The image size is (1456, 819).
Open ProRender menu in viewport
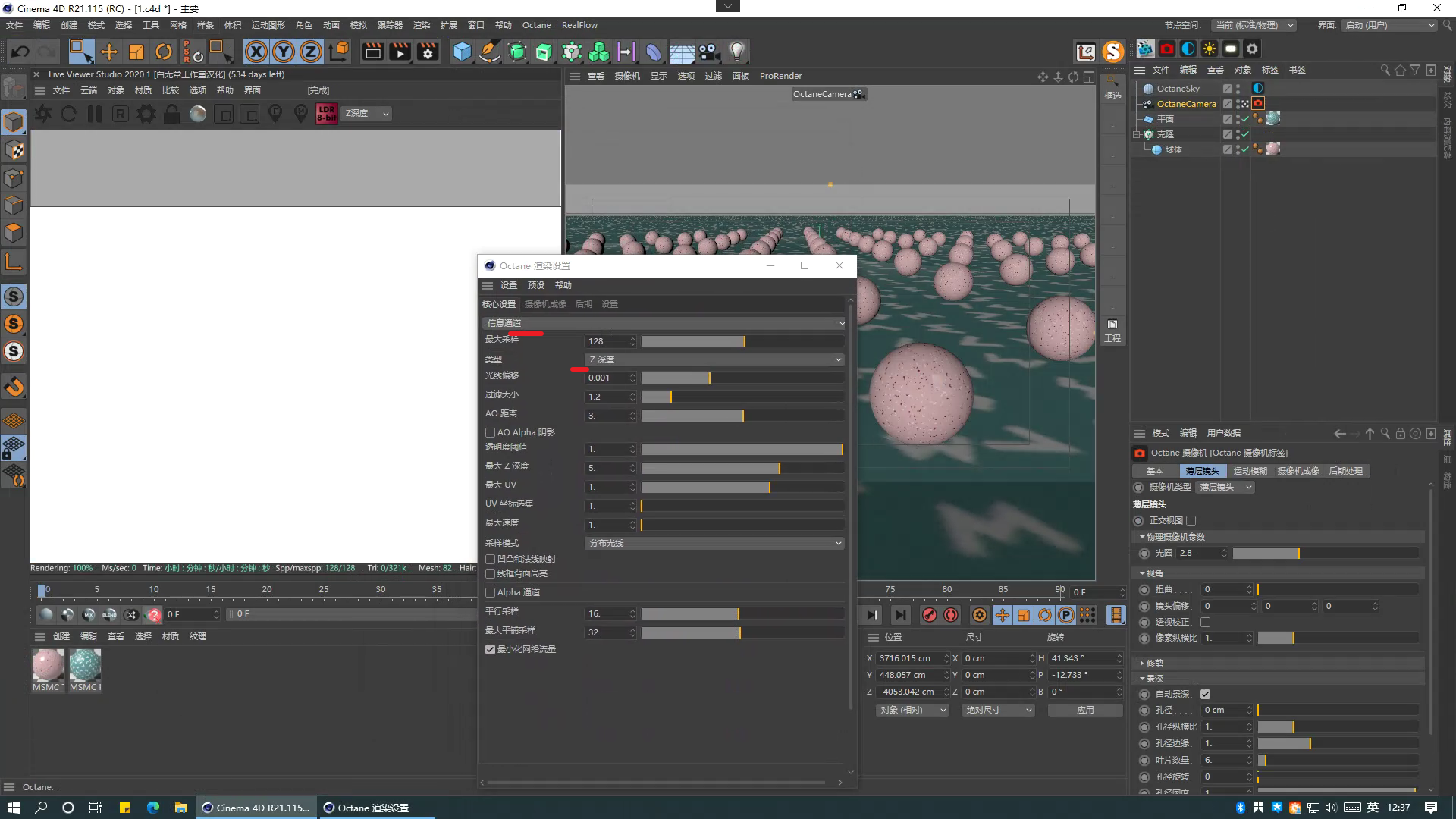(x=780, y=76)
